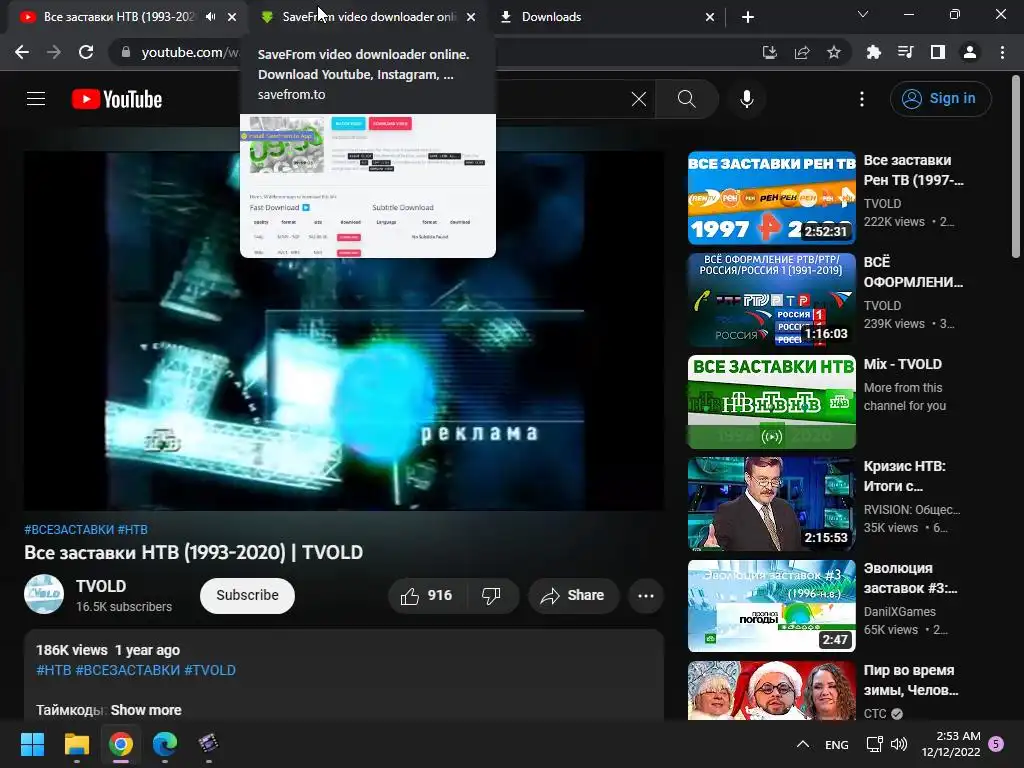The height and width of the screenshot is (768, 1024).
Task: Open Microsoft Edge from the taskbar
Action: pyautogui.click(x=165, y=744)
